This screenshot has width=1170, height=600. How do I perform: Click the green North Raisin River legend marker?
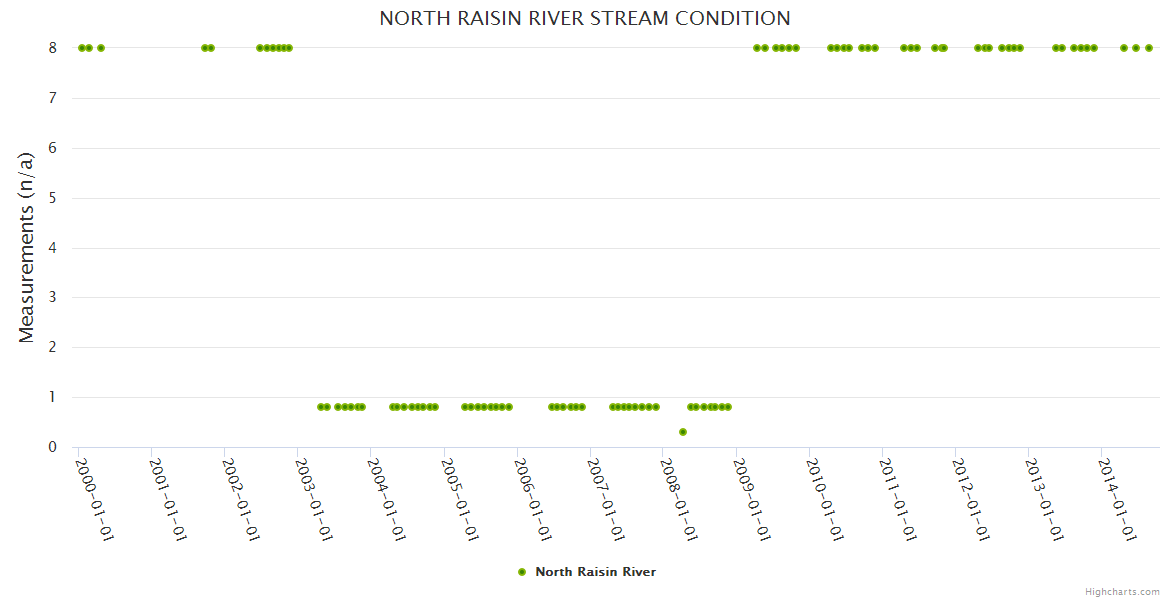521,572
